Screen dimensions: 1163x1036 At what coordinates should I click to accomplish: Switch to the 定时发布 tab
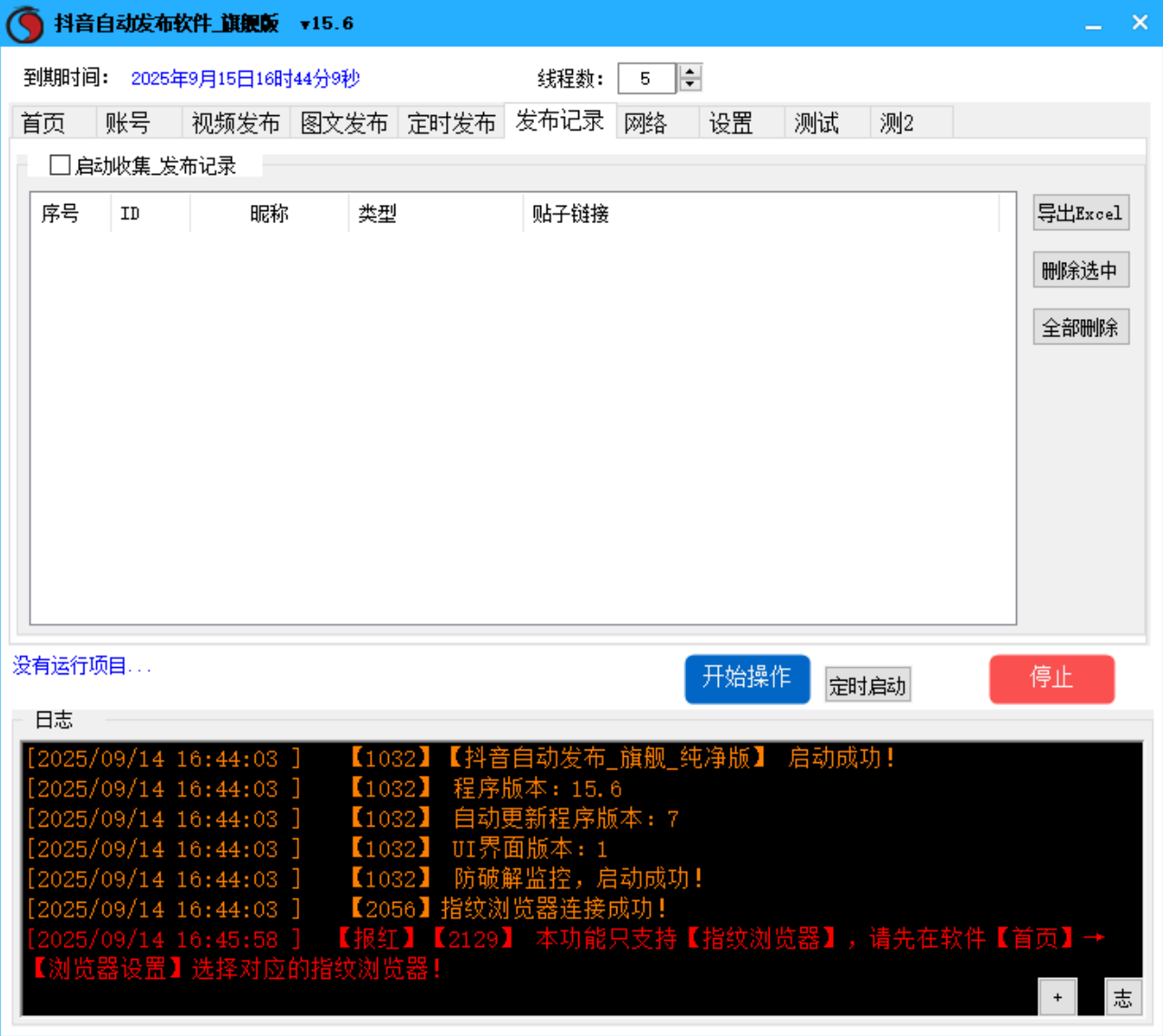point(451,122)
